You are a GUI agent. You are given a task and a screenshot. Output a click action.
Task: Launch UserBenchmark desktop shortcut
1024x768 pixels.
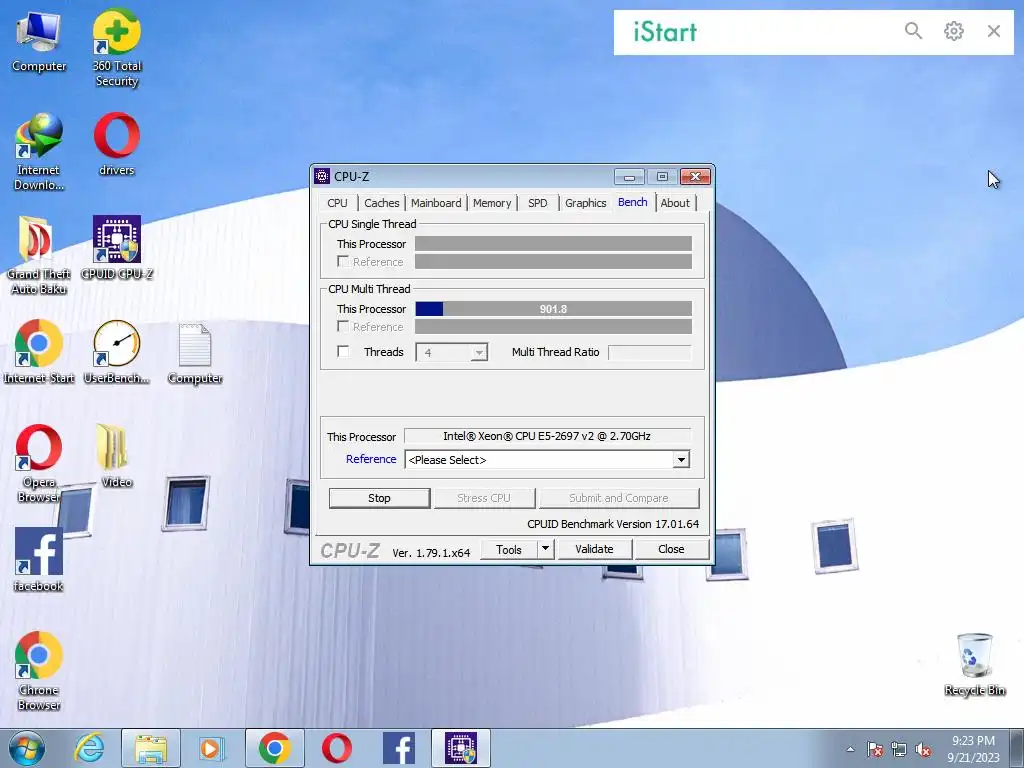(x=117, y=351)
